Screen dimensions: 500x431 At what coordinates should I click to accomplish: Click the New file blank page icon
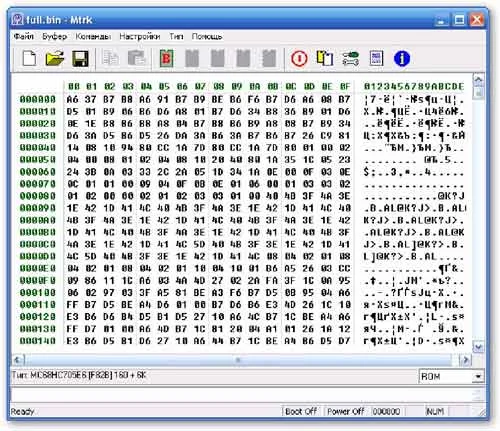pyautogui.click(x=29, y=59)
